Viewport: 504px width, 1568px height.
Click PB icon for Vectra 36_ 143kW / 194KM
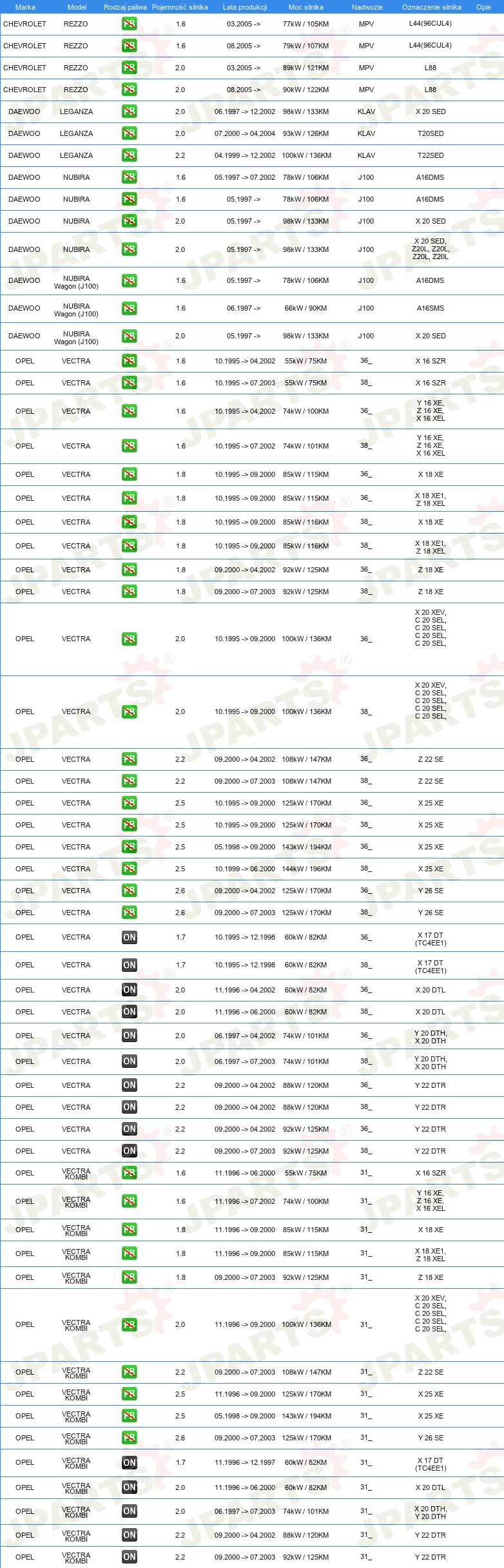(130, 847)
